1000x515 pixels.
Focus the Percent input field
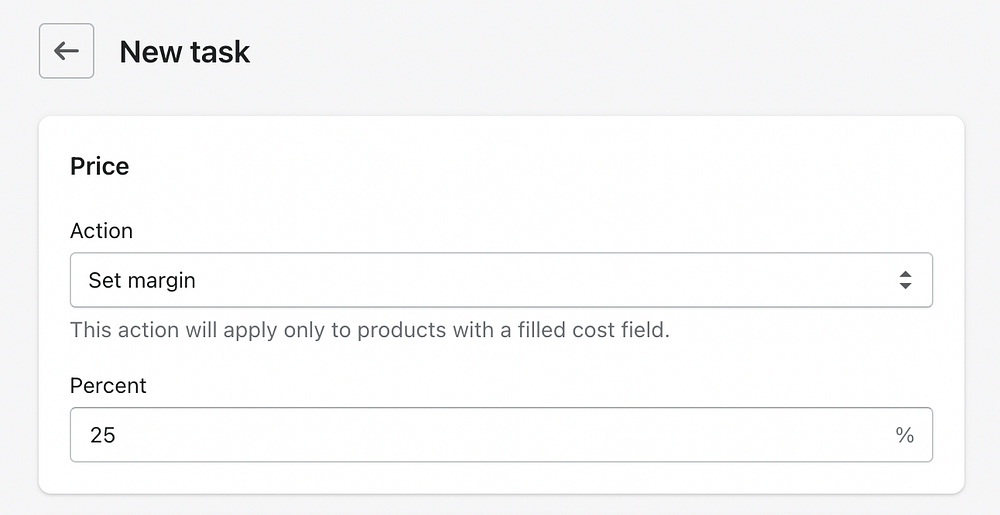tap(480, 435)
